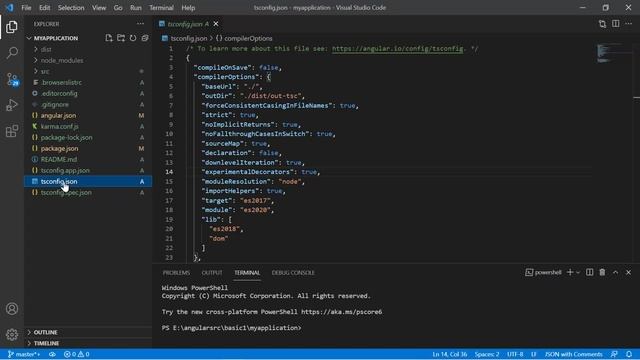This screenshot has height=360, width=640.
Task: Split the terminal panel
Action: click(589, 272)
